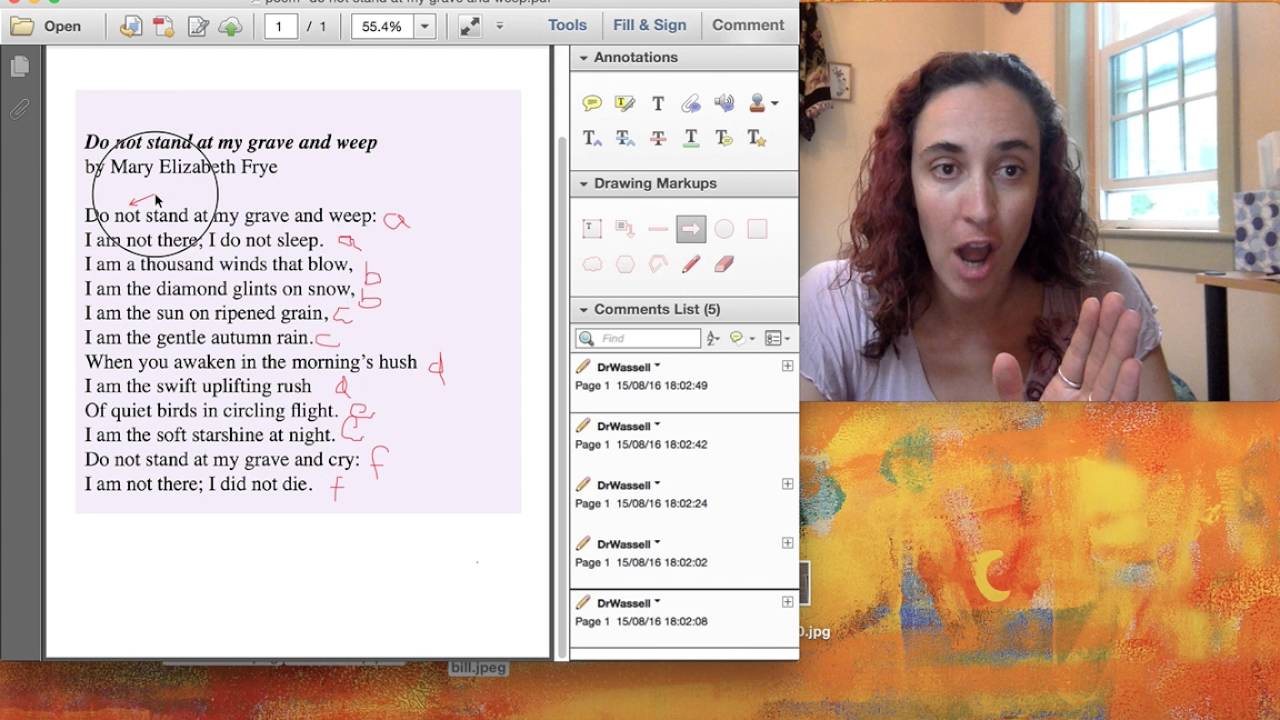
Task: Open author menu of 18:02:49 comment
Action: (x=657, y=366)
